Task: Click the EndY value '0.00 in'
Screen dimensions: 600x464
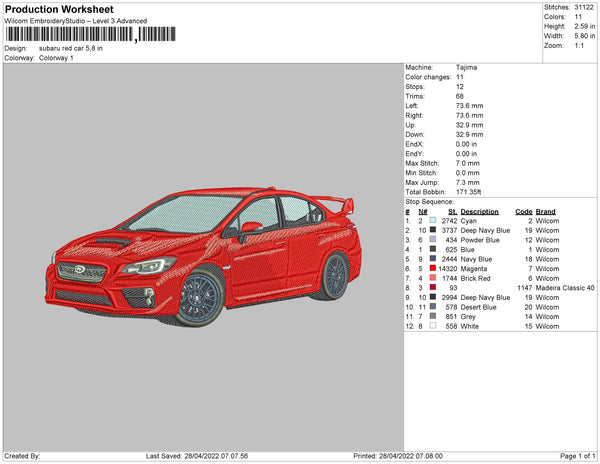Action: (x=466, y=154)
